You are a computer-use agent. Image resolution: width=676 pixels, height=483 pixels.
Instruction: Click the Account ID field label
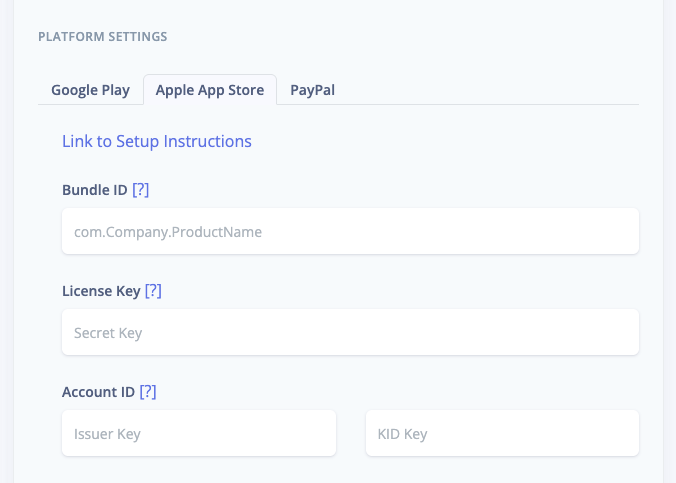[x=98, y=391]
